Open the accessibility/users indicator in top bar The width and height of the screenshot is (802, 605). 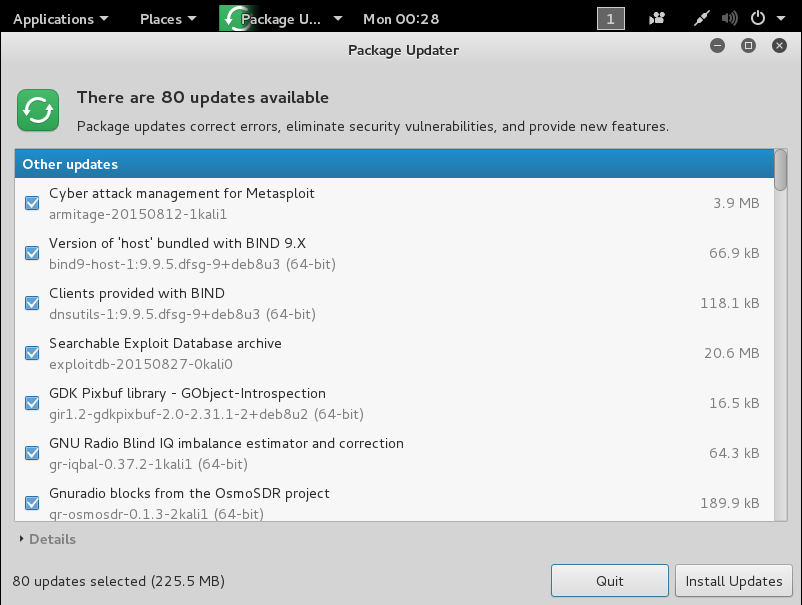click(x=657, y=19)
